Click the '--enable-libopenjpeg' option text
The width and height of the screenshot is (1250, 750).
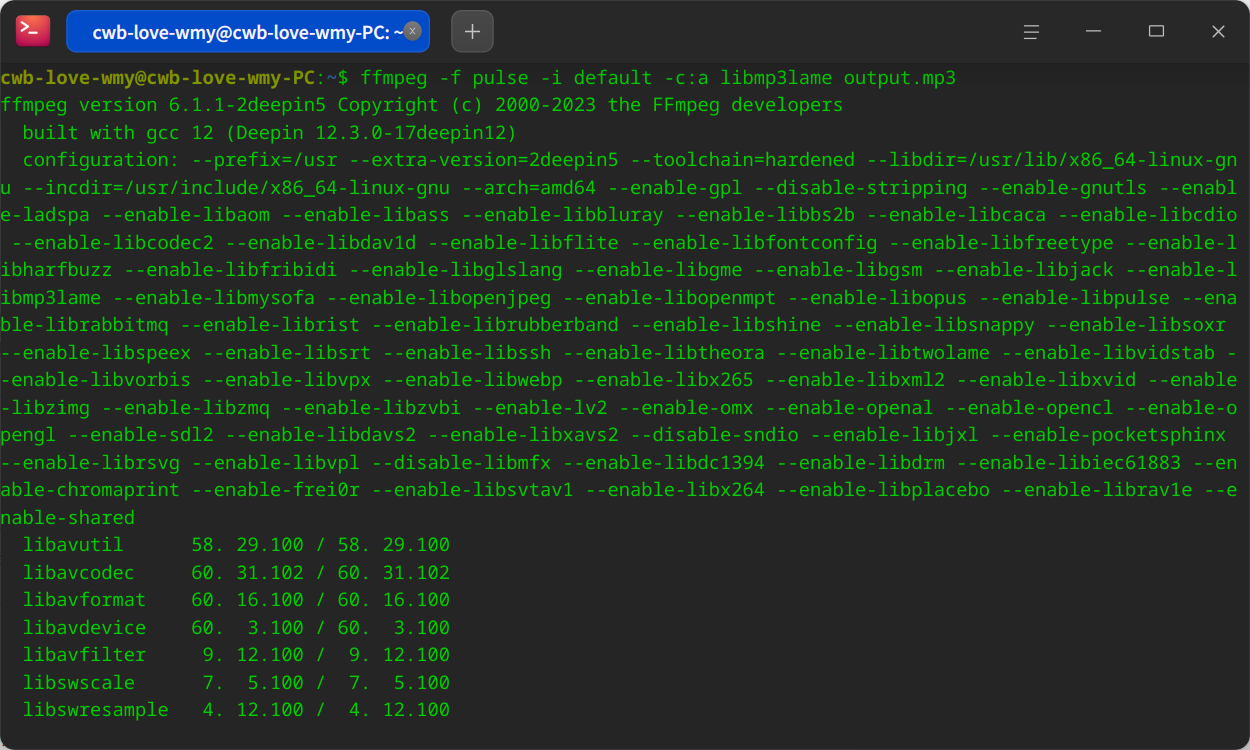439,298
